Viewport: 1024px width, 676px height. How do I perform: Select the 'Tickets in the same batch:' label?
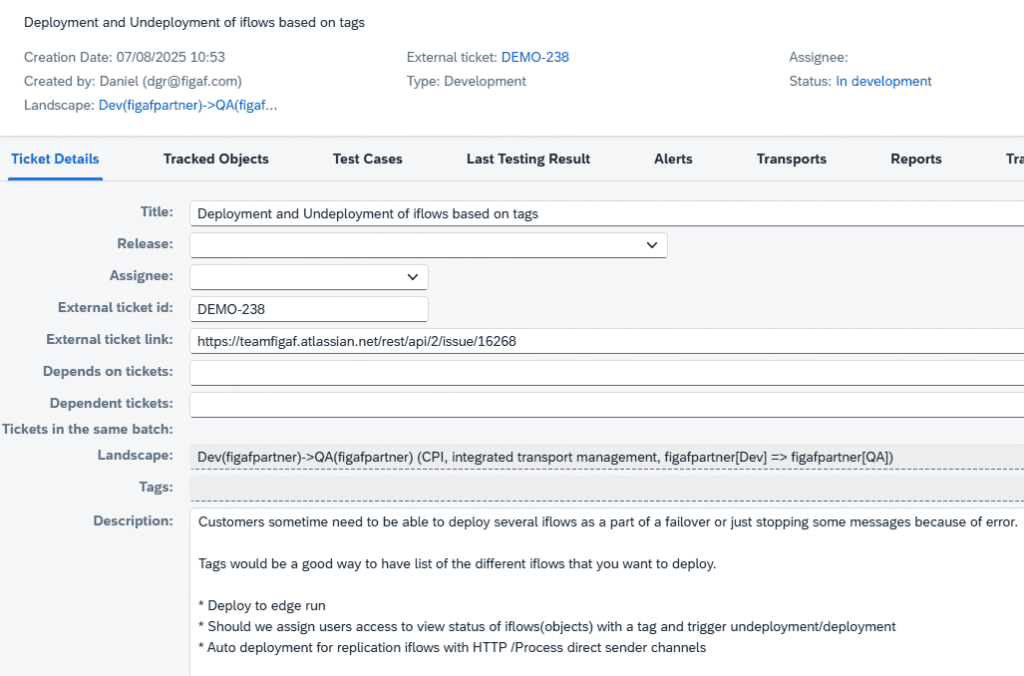point(88,429)
